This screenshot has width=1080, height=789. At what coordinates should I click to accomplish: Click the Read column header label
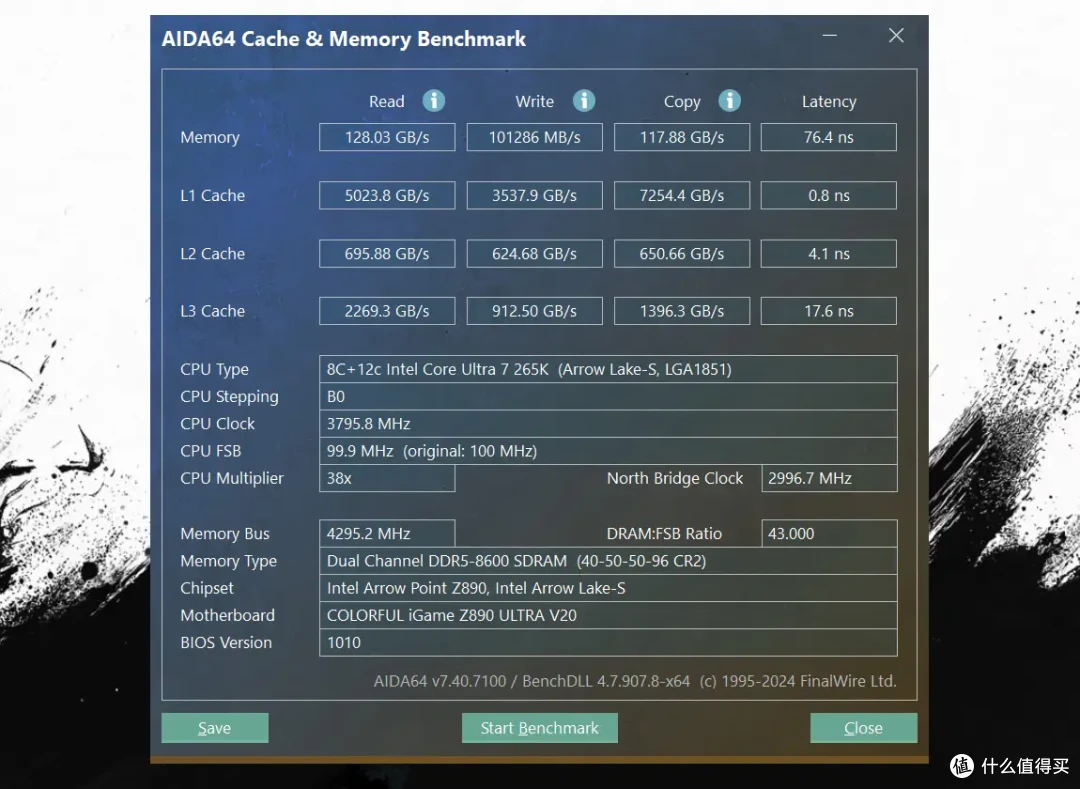tap(386, 101)
